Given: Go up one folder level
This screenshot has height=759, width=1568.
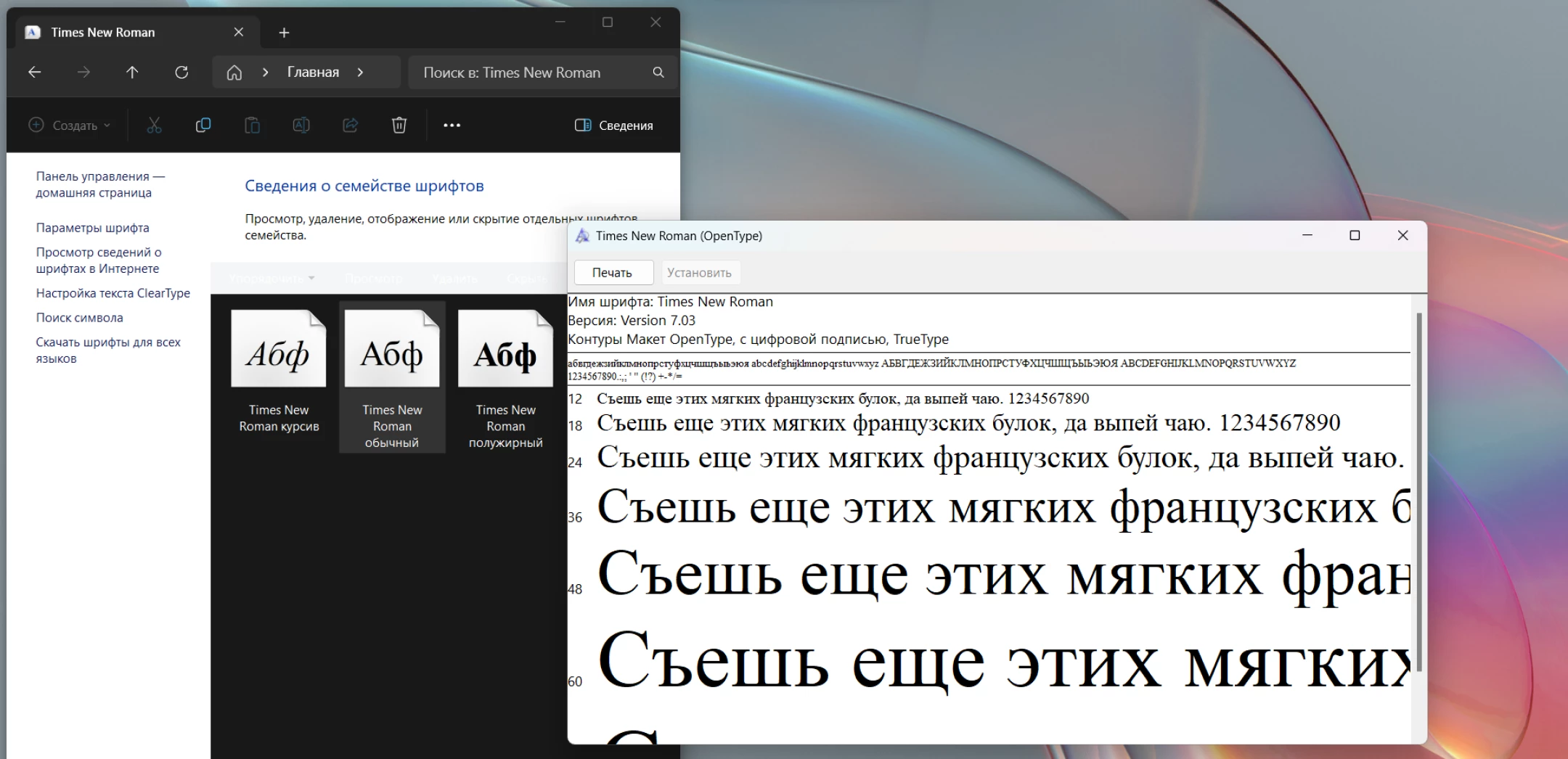Looking at the screenshot, I should [132, 72].
